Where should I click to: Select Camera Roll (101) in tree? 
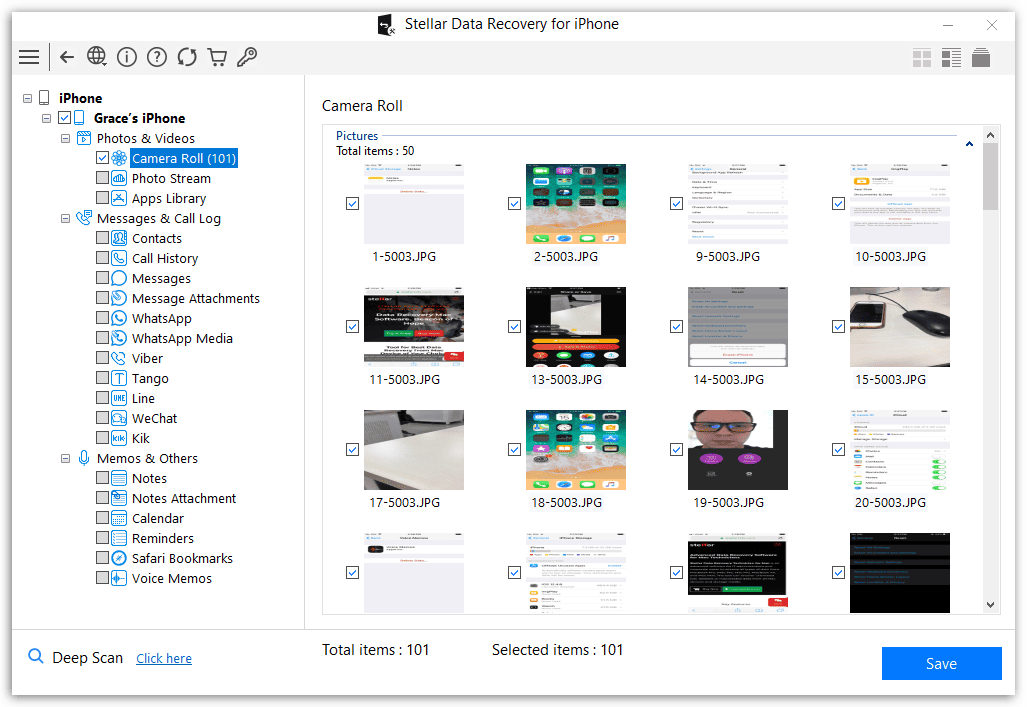click(x=183, y=159)
